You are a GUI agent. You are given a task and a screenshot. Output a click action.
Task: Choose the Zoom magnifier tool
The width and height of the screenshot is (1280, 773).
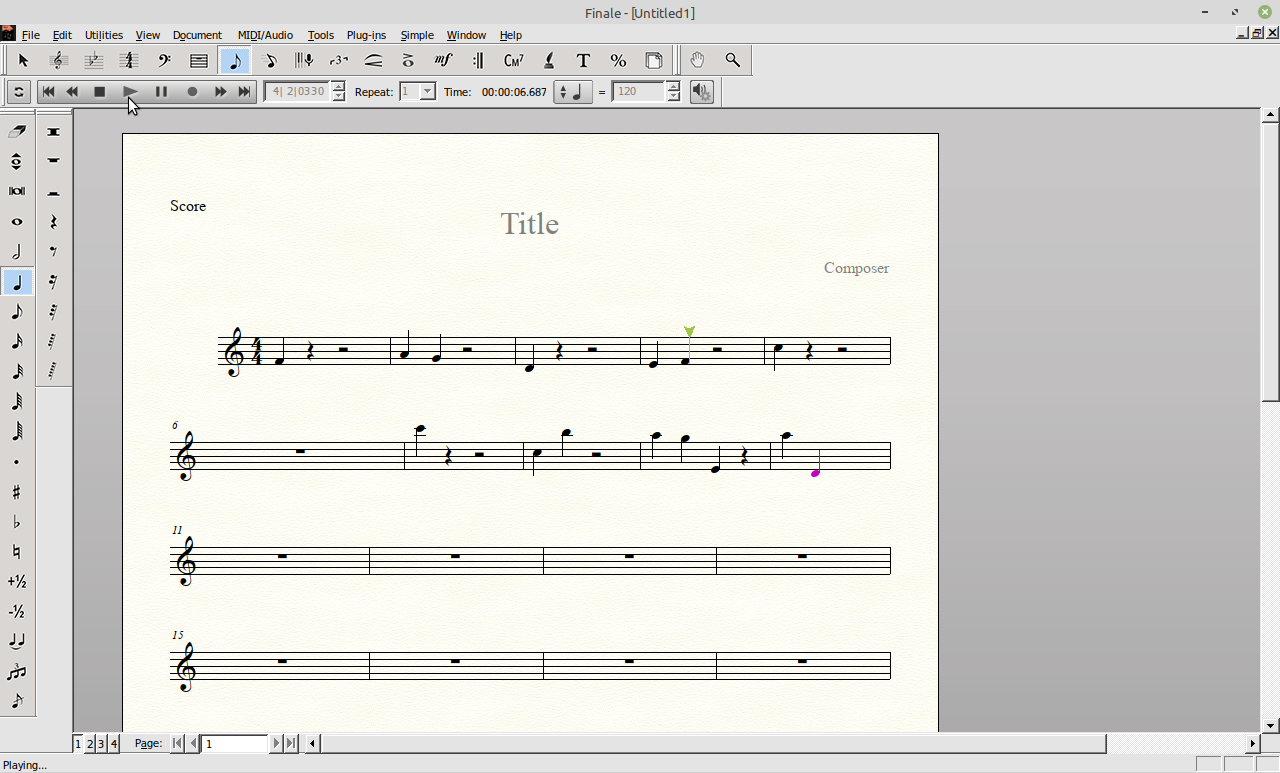click(x=733, y=61)
